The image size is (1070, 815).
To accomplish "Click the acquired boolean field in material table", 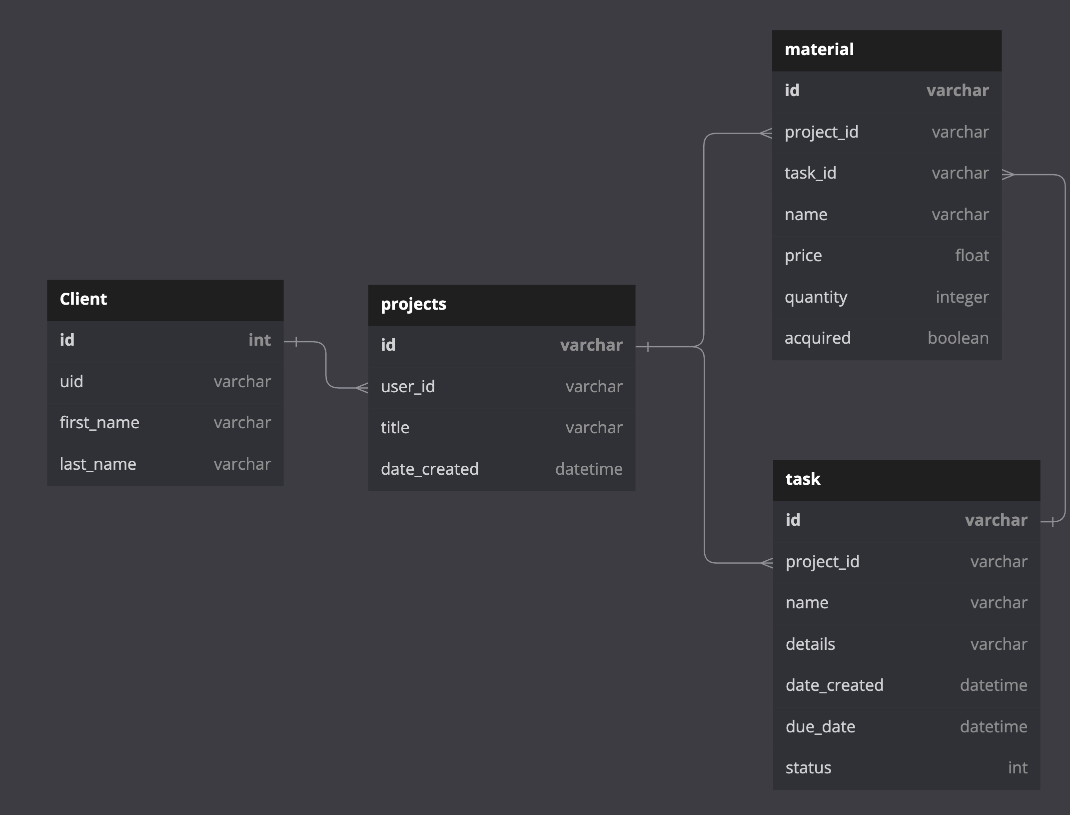I will pyautogui.click(x=817, y=337).
